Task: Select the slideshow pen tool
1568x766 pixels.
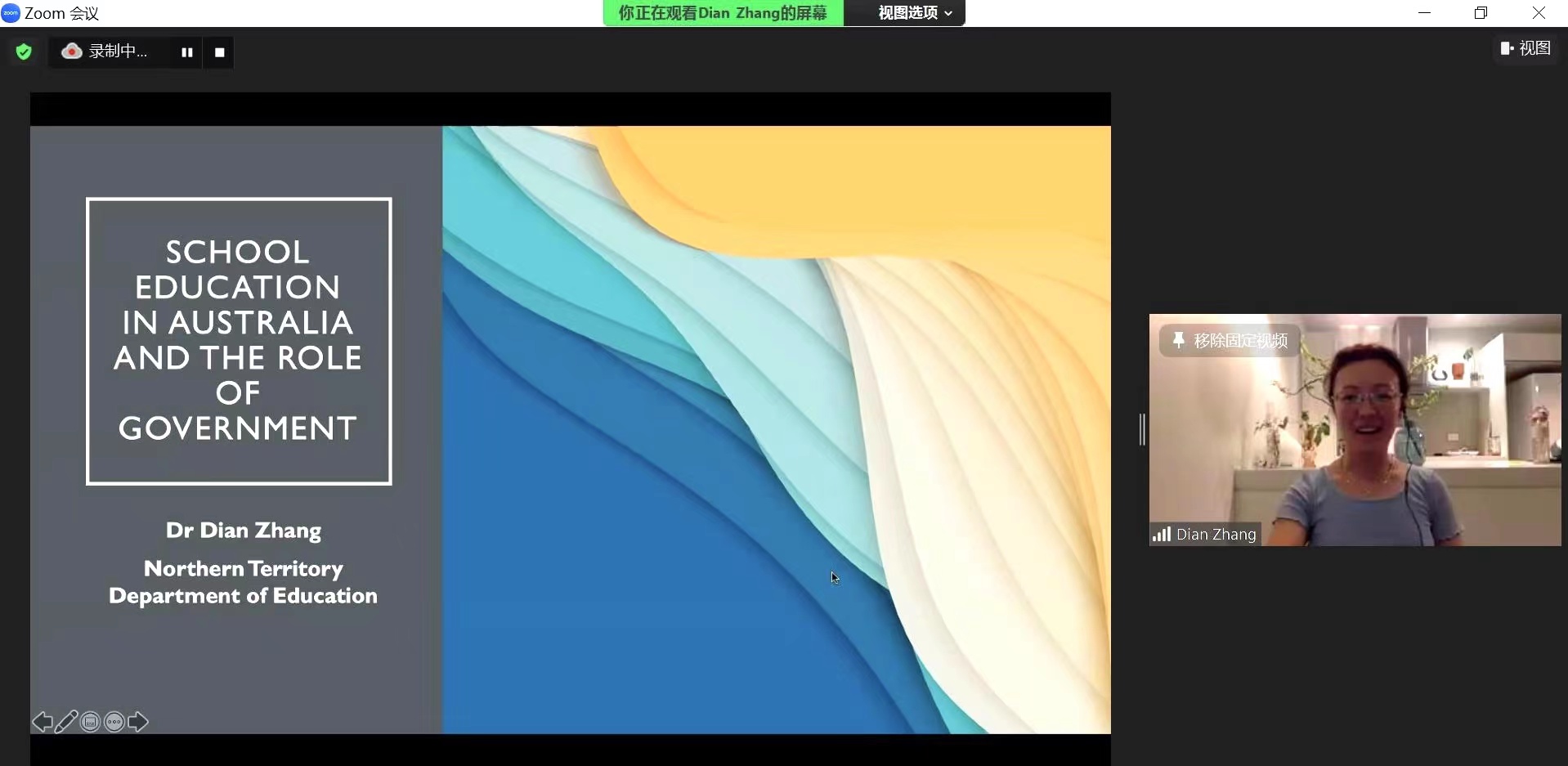Action: [x=66, y=722]
